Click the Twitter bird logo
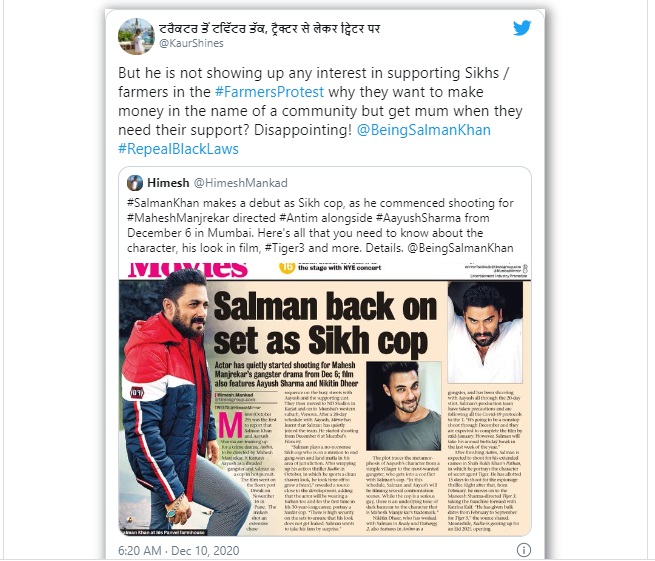This screenshot has height=561, width=655. pyautogui.click(x=522, y=28)
